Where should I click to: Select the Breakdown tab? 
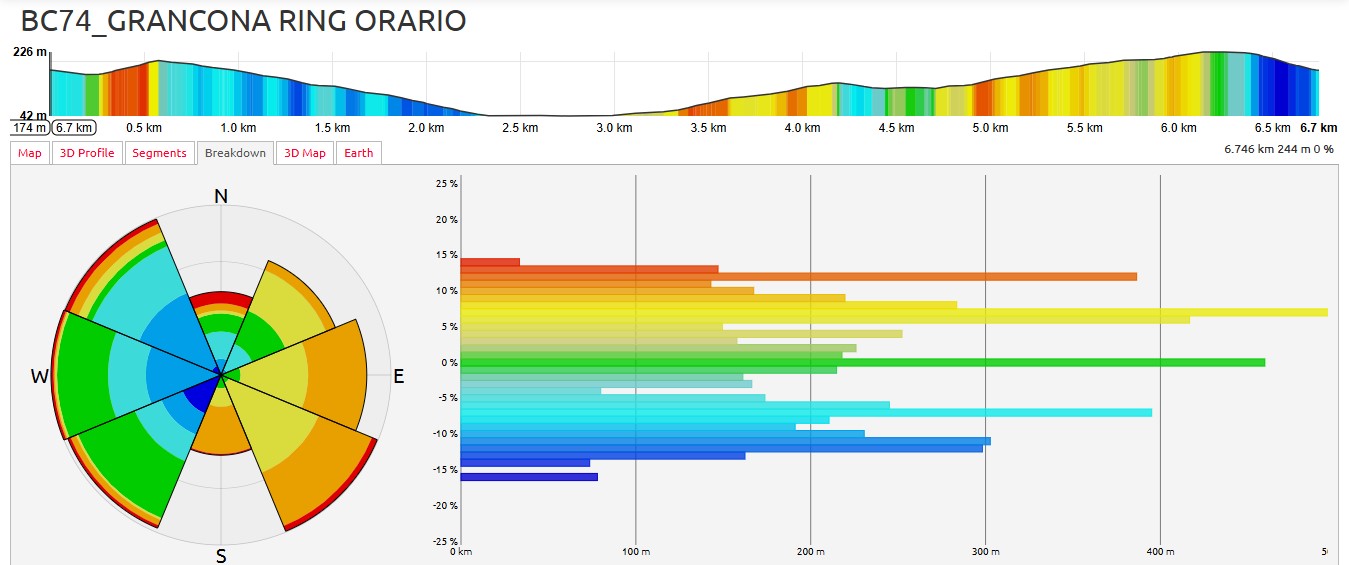(x=235, y=153)
